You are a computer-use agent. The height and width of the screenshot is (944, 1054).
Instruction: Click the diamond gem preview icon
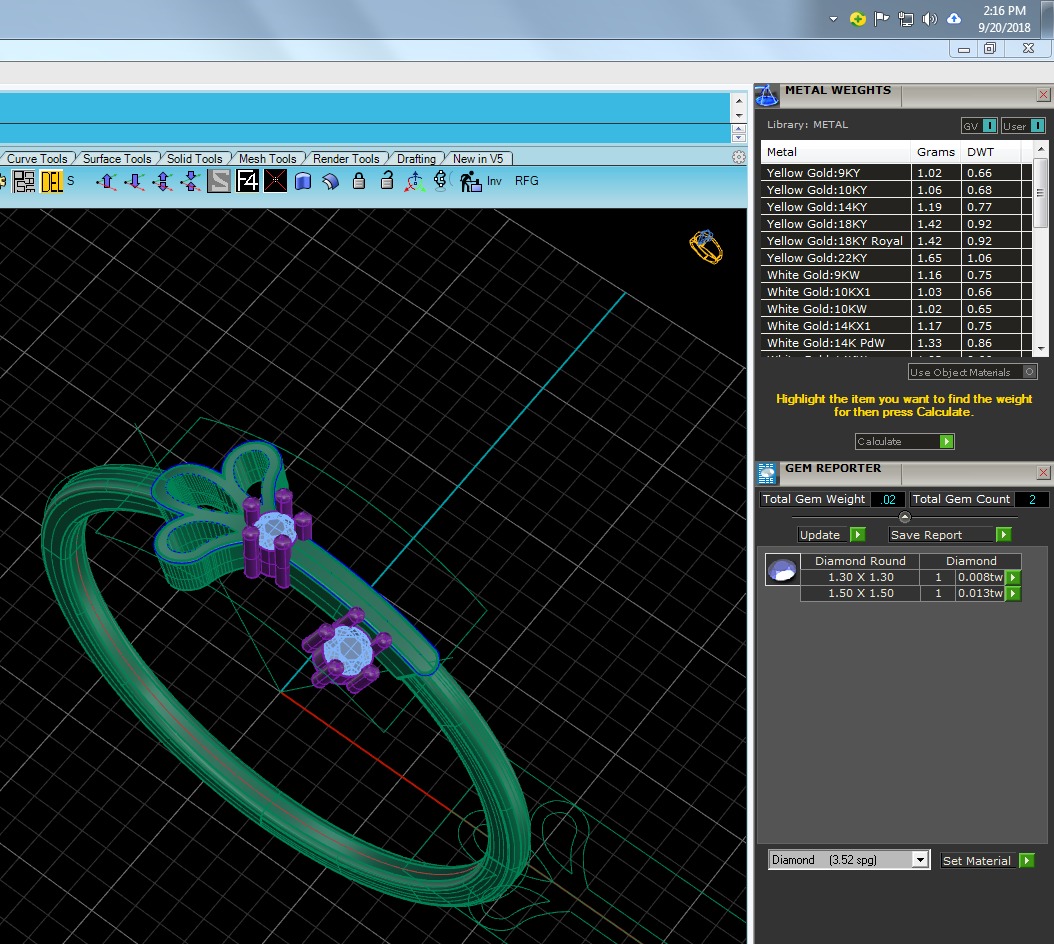tap(782, 570)
